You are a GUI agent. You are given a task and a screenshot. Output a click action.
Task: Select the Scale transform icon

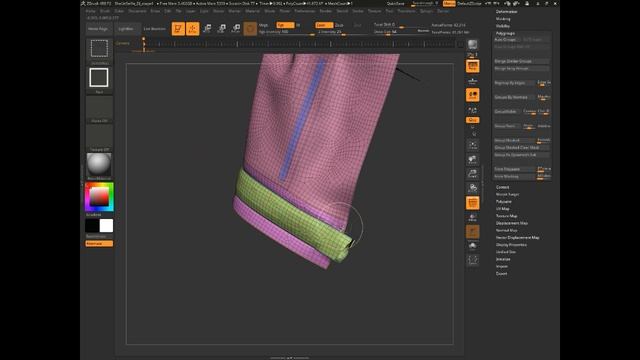221,29
